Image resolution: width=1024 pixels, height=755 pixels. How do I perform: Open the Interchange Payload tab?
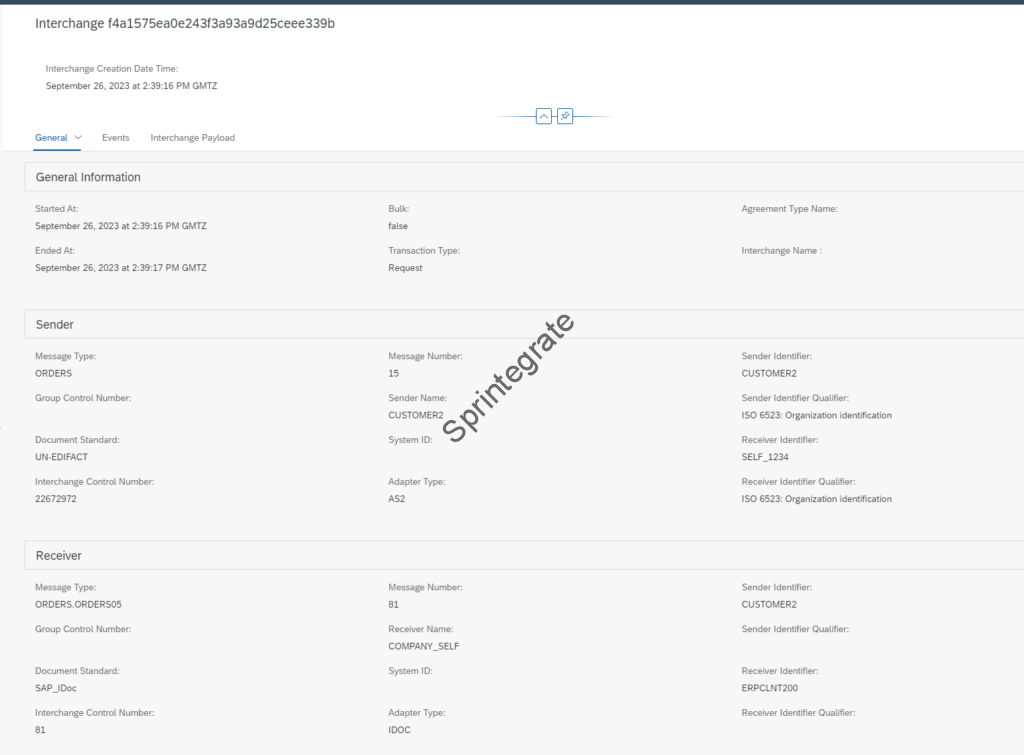pyautogui.click(x=192, y=137)
